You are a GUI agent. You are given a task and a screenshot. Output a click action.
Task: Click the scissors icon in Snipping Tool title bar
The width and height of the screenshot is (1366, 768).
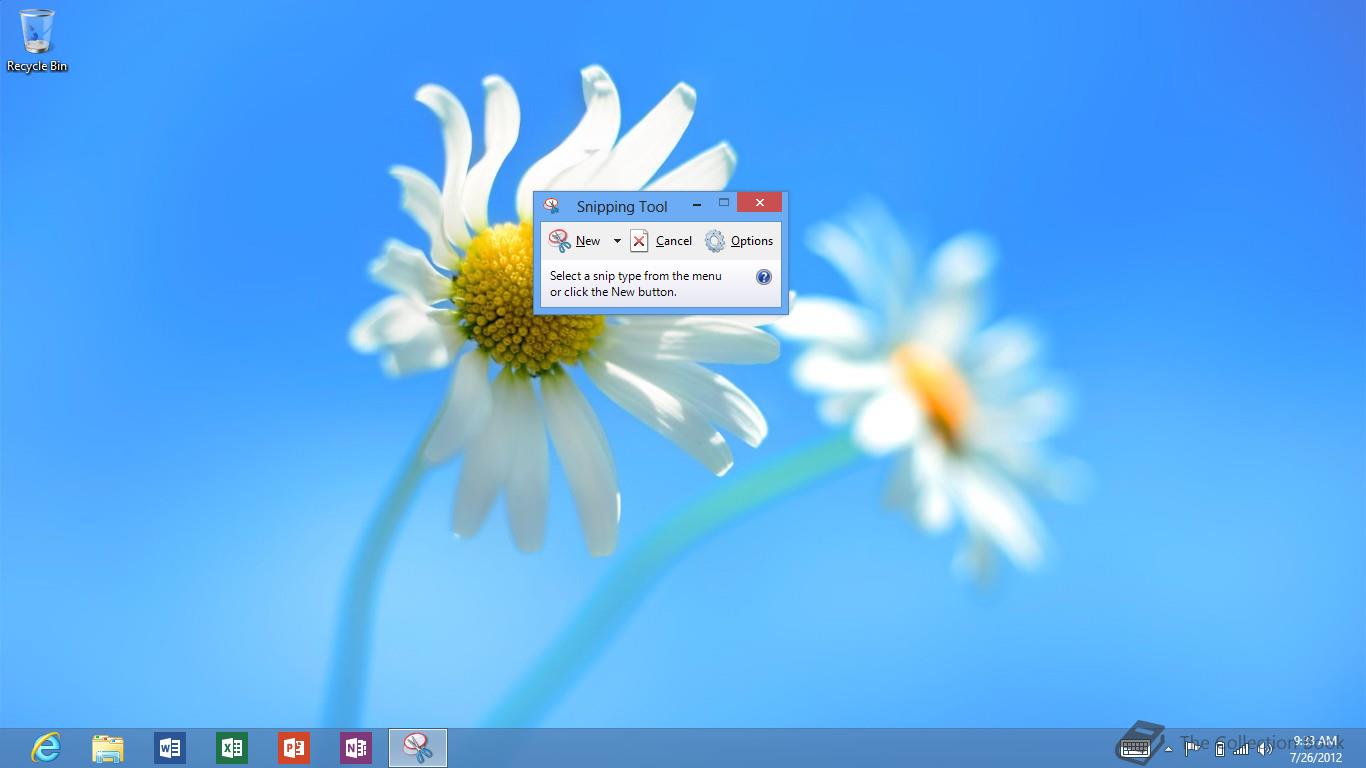click(551, 206)
